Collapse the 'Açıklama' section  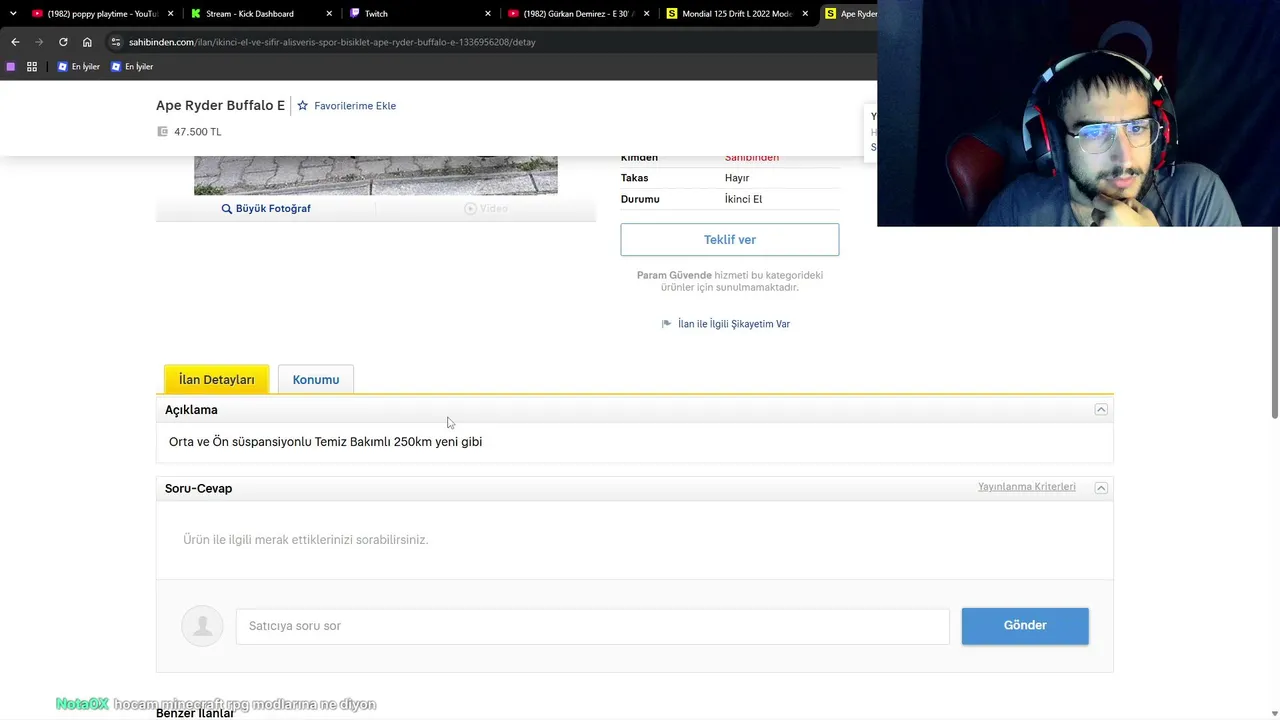(x=1101, y=410)
